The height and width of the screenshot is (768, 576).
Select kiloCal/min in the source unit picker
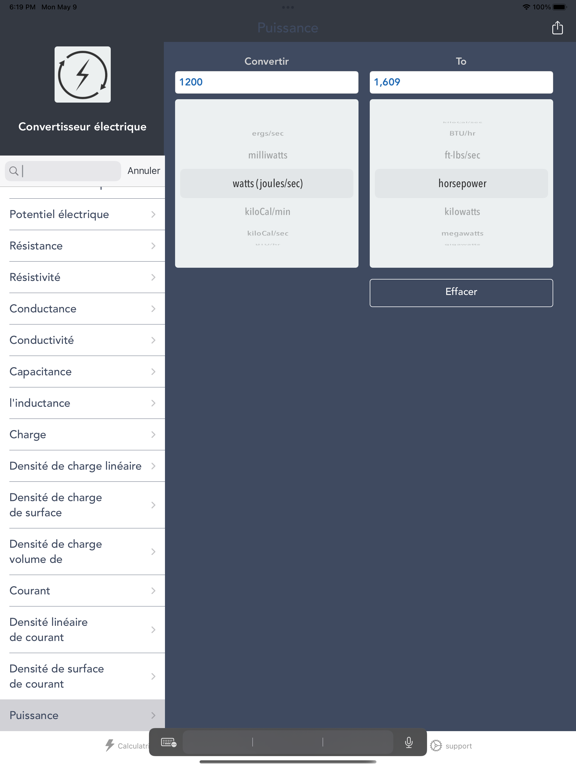(x=267, y=212)
